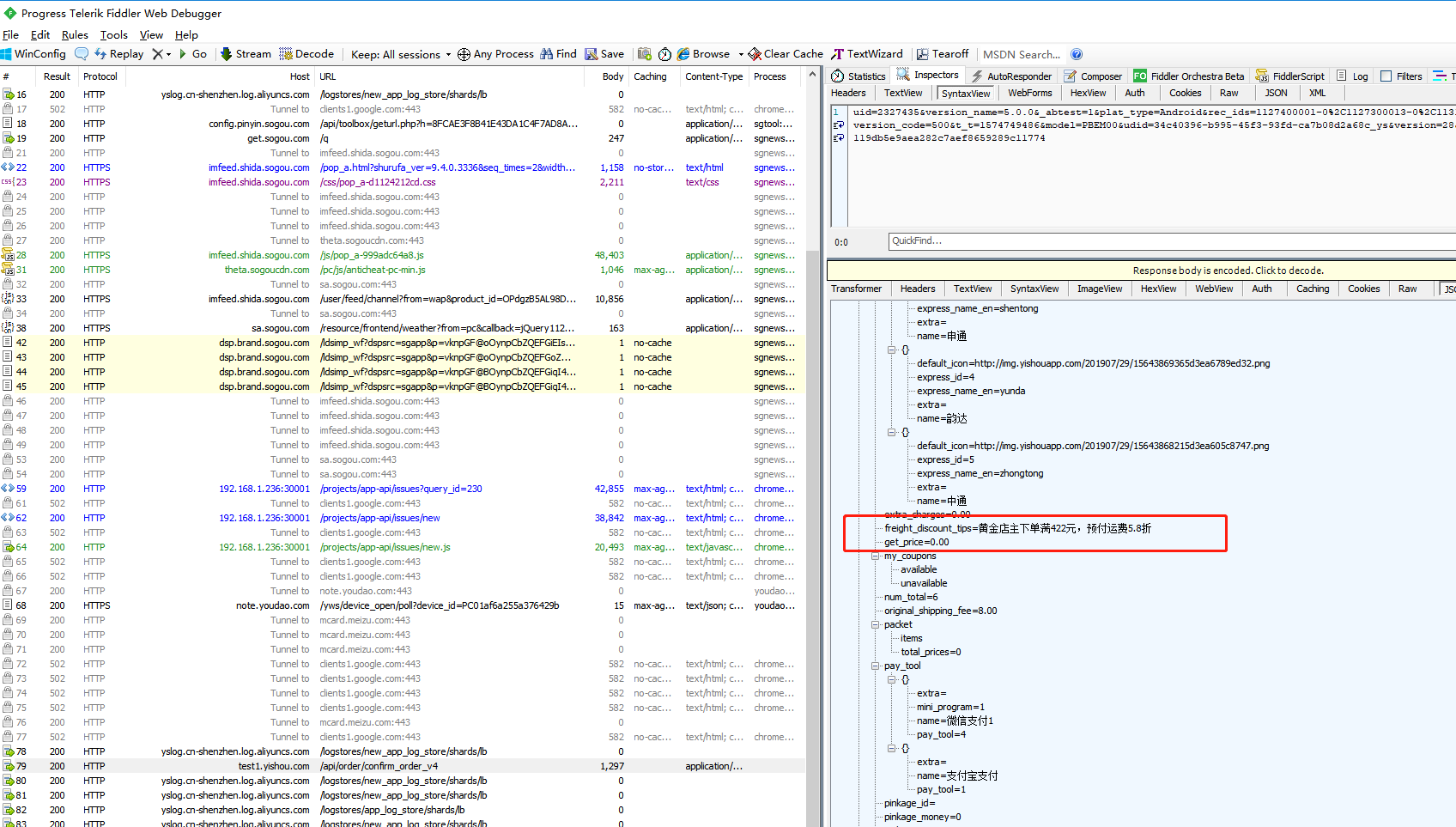The height and width of the screenshot is (827, 1456).
Task: Toggle the Decode option
Action: click(x=306, y=53)
